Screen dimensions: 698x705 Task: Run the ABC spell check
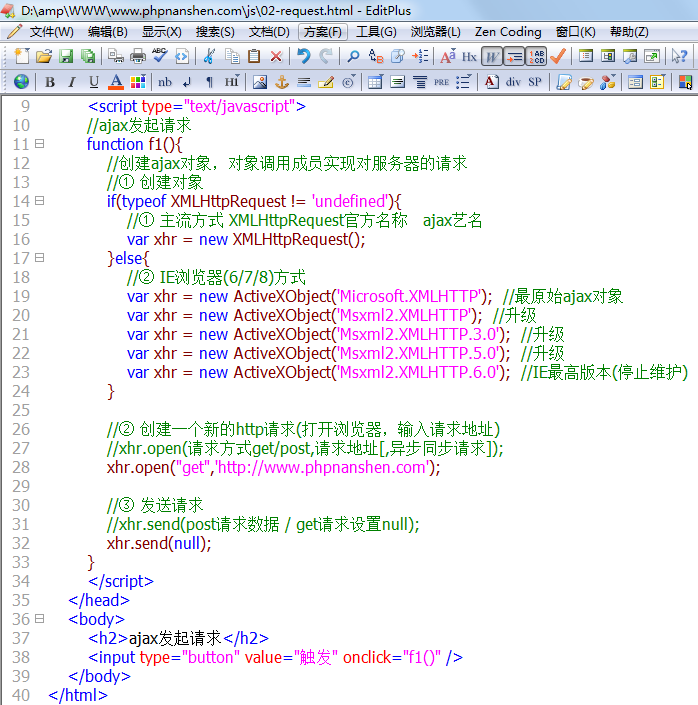tap(160, 56)
